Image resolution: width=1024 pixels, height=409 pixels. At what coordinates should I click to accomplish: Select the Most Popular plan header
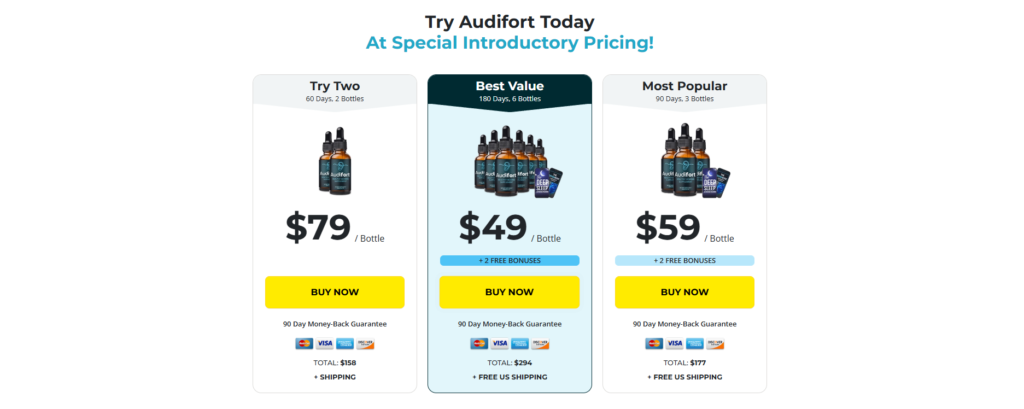coord(685,90)
